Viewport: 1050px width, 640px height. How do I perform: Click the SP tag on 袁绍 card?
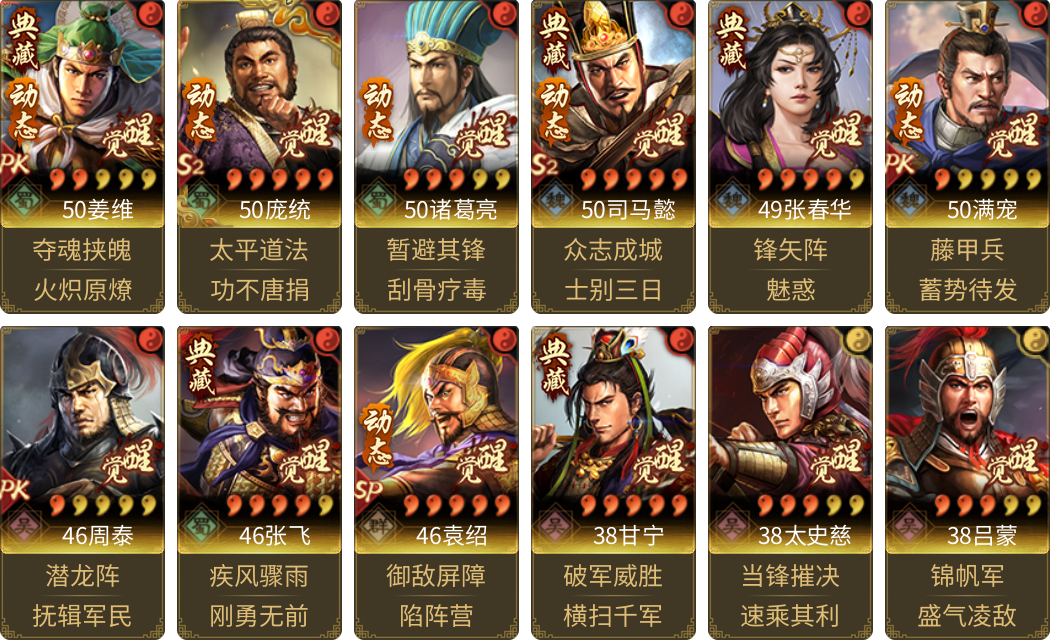368,491
